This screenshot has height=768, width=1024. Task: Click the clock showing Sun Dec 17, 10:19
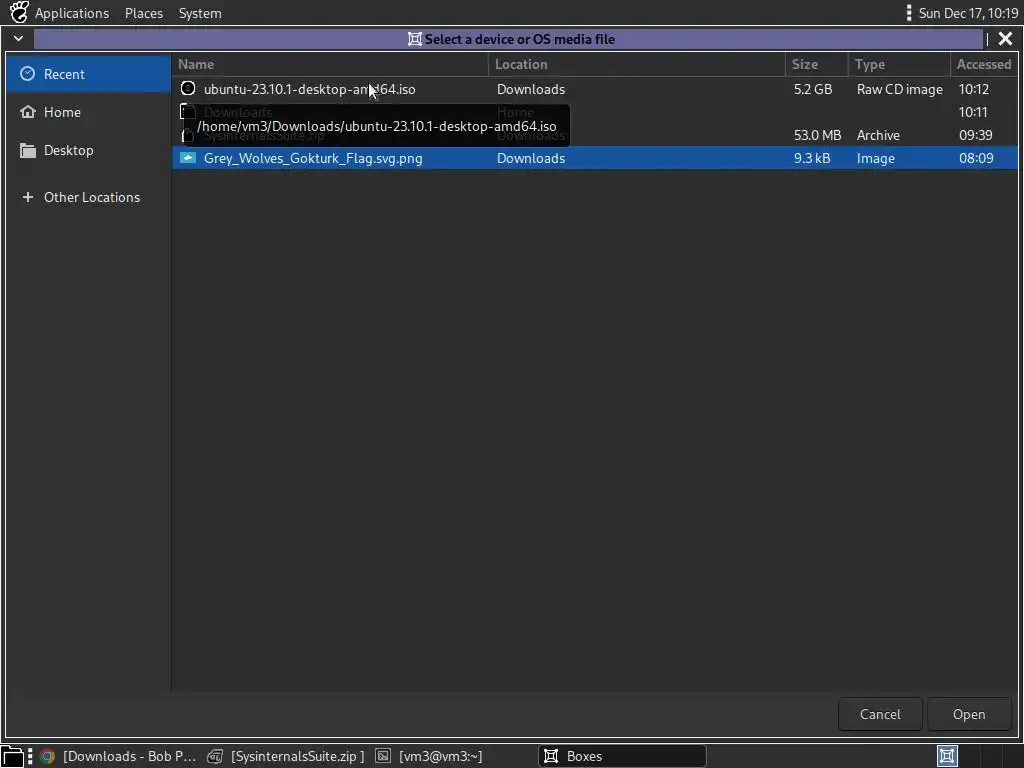coord(968,13)
